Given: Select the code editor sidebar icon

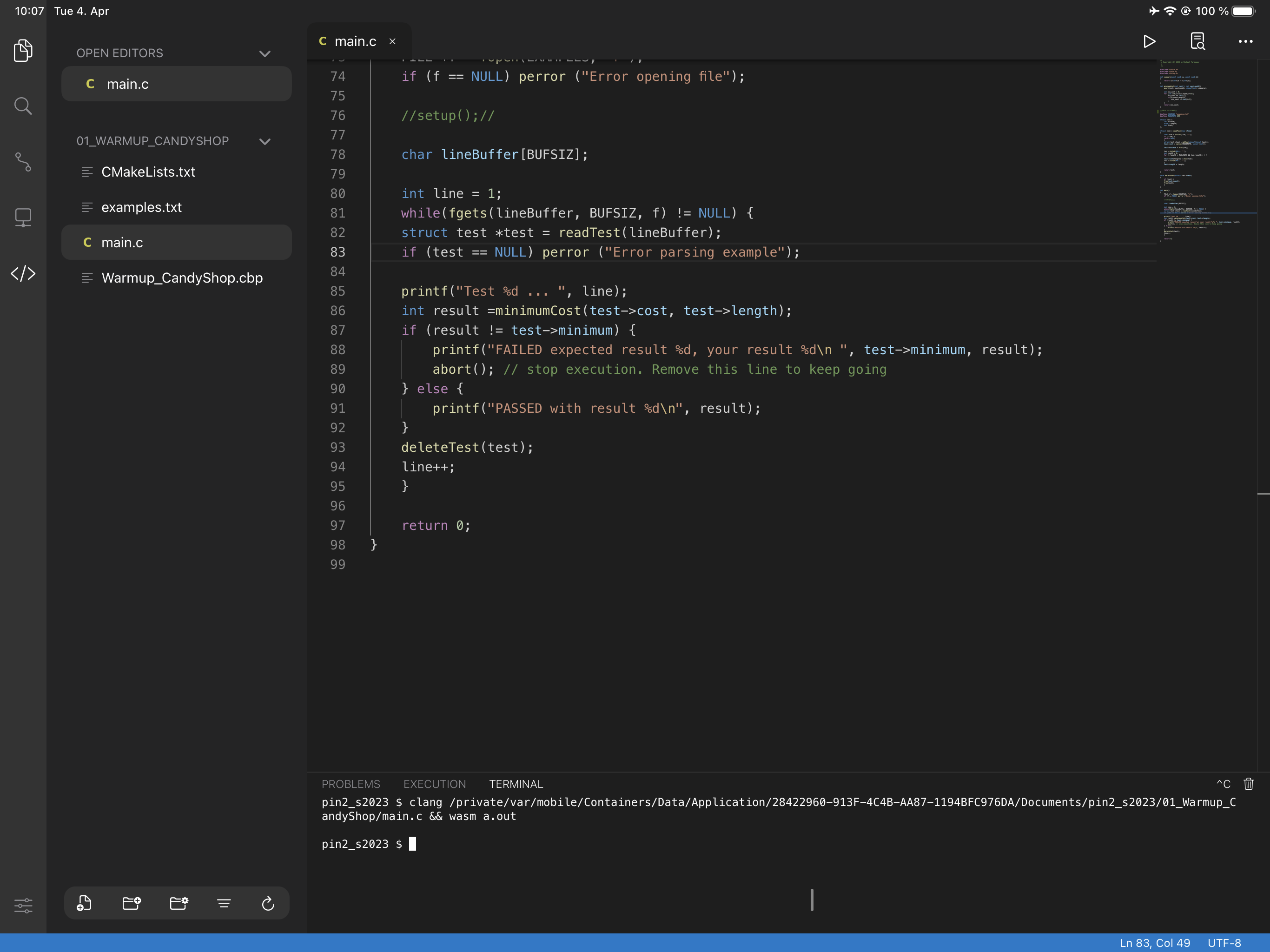Looking at the screenshot, I should tap(22, 274).
